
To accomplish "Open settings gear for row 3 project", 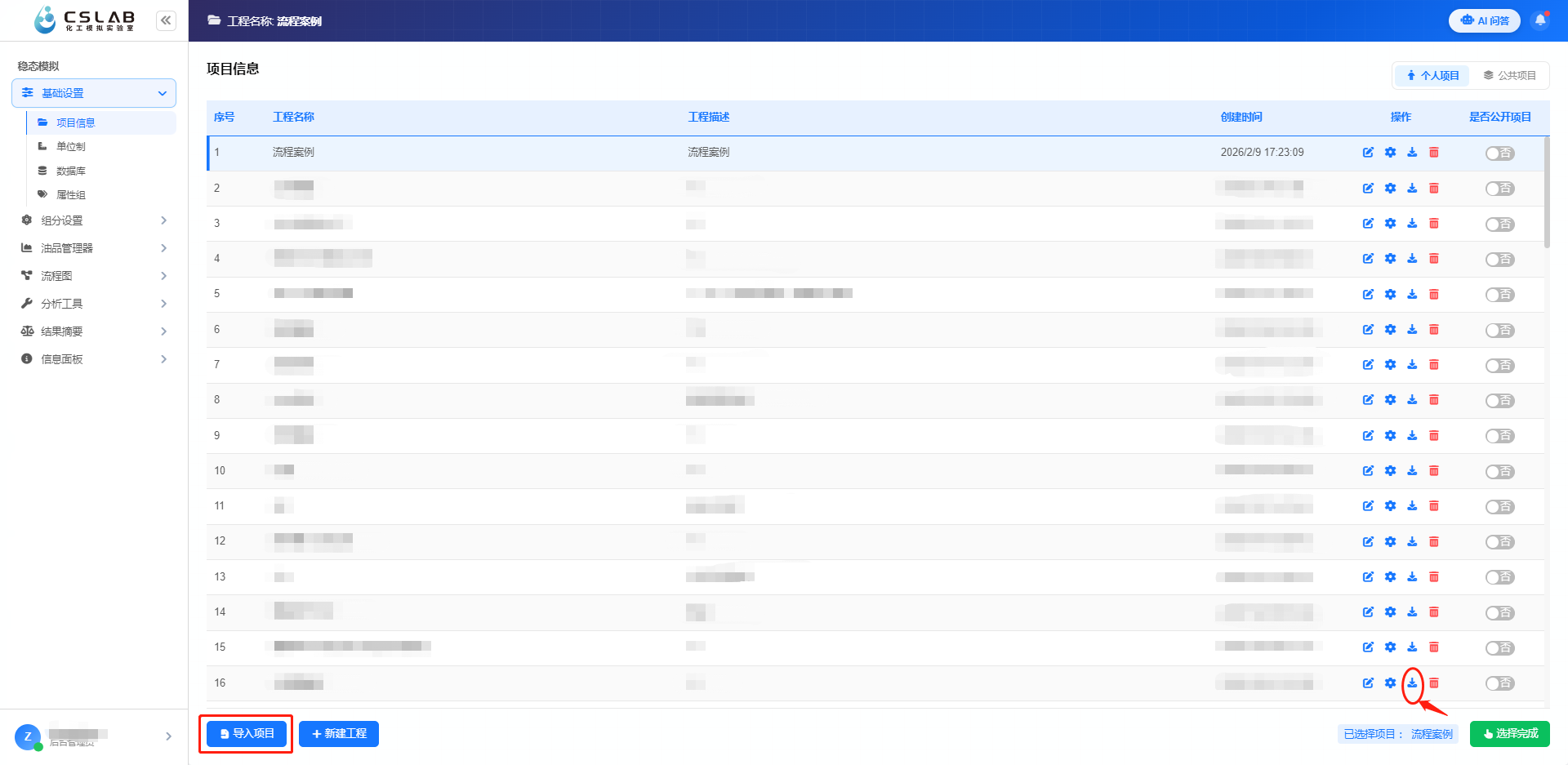I will click(x=1390, y=224).
